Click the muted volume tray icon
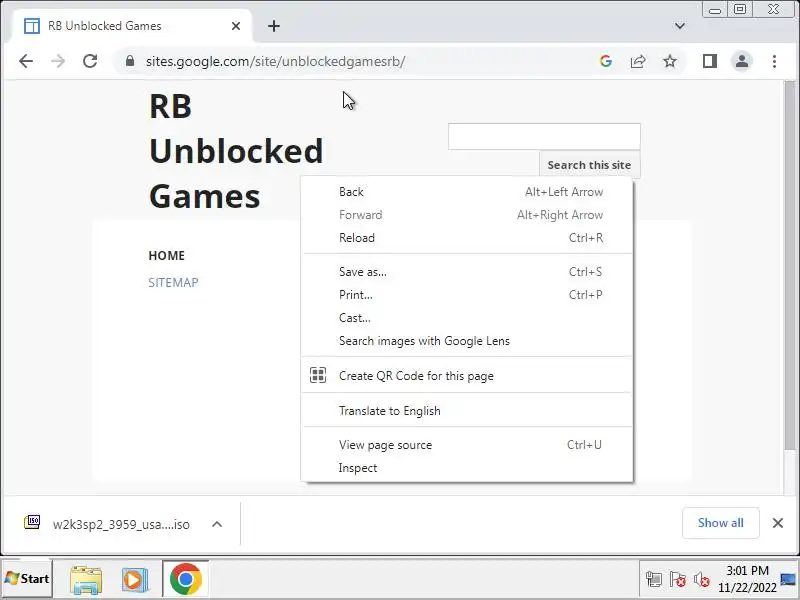Screen dimensions: 800x600 702,580
